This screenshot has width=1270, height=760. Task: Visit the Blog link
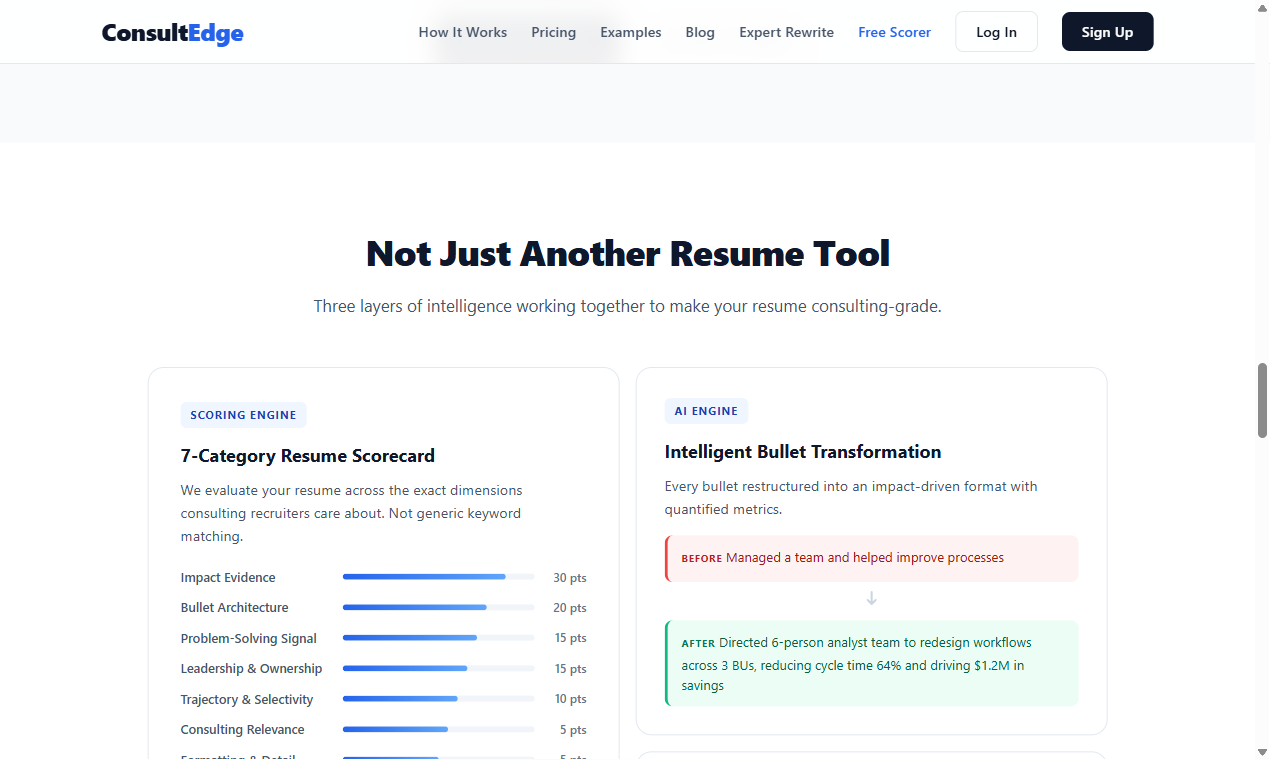pyautogui.click(x=700, y=32)
